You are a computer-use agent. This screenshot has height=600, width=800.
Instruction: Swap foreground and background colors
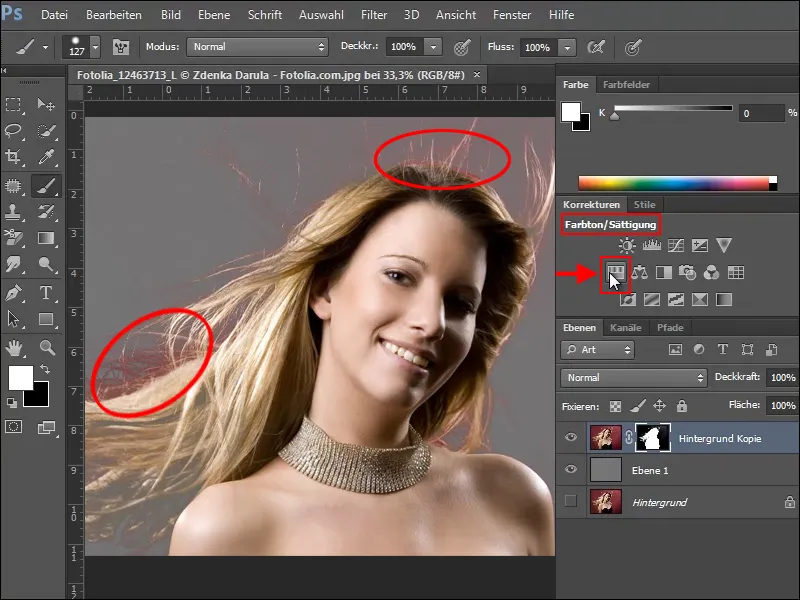pos(45,368)
